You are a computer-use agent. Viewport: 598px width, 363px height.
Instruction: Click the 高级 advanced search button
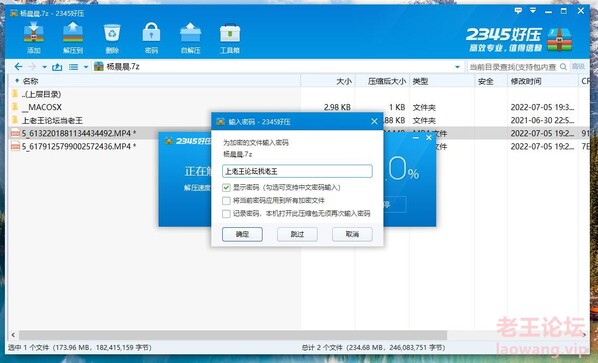pos(578,67)
